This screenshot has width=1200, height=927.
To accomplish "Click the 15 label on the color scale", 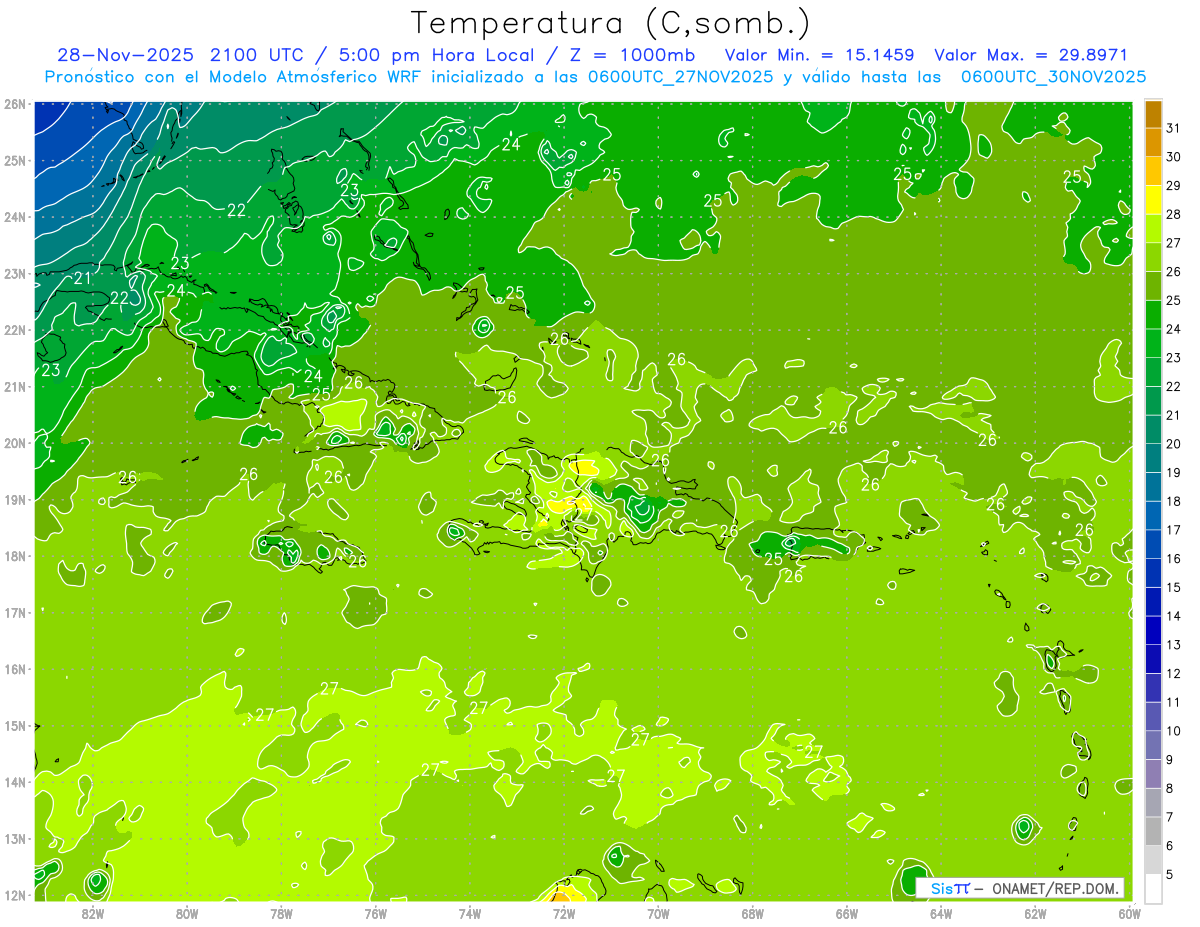I will coord(1174,587).
